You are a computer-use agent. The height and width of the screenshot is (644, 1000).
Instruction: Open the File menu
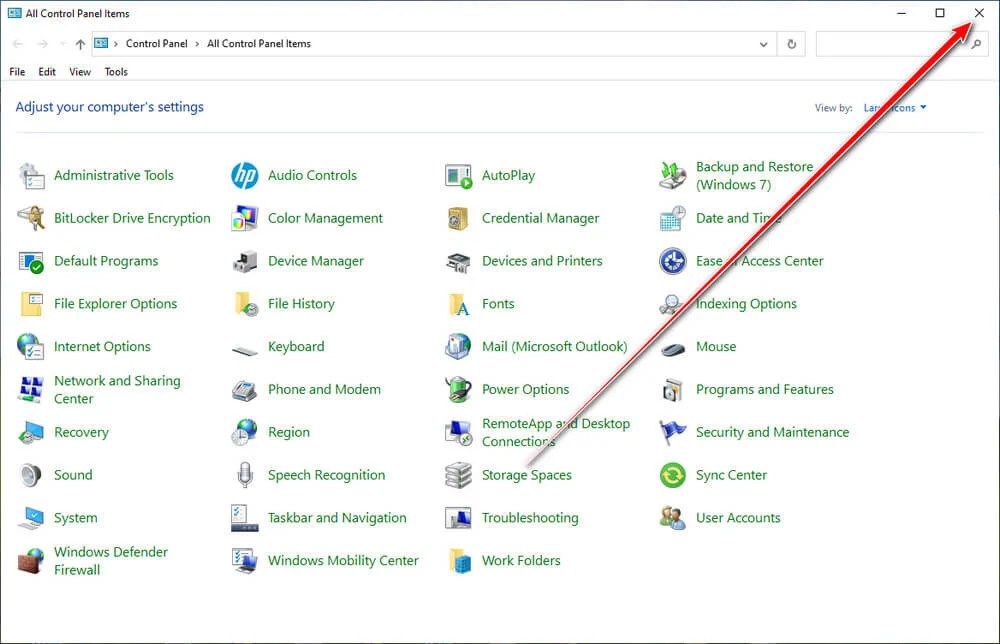[x=16, y=71]
